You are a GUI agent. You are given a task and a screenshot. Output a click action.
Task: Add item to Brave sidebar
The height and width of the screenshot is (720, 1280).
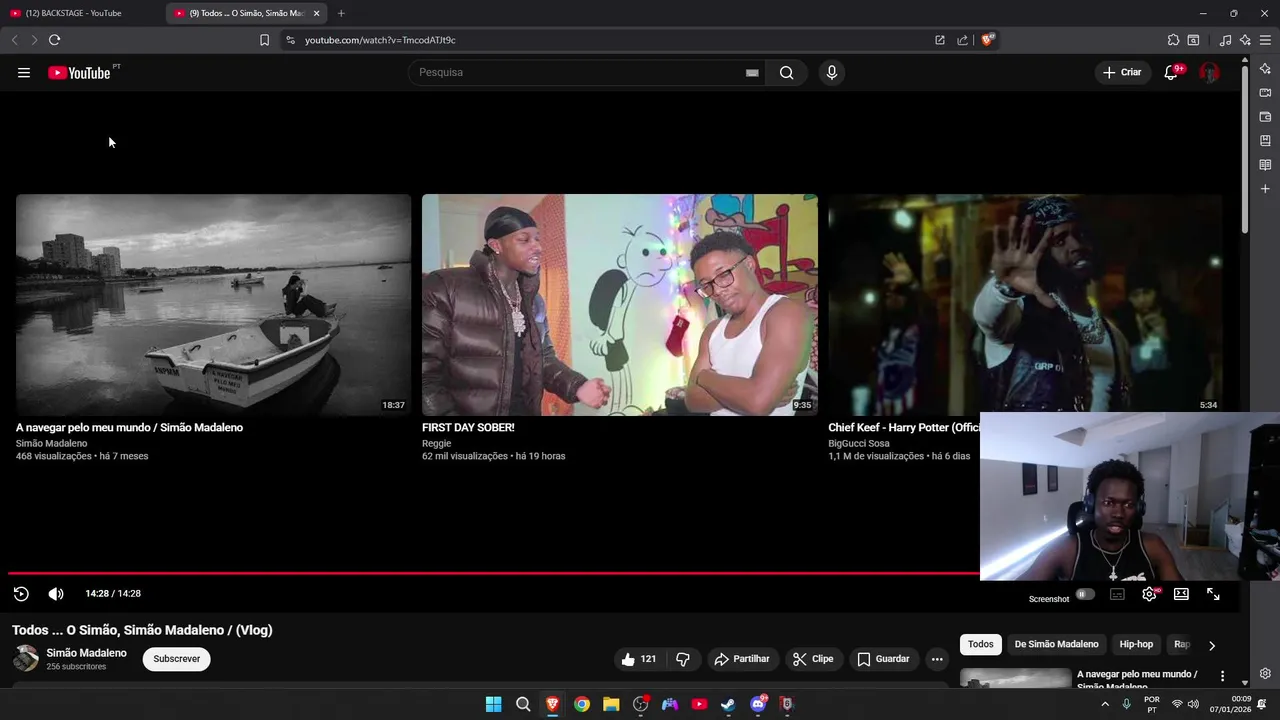click(x=1265, y=189)
